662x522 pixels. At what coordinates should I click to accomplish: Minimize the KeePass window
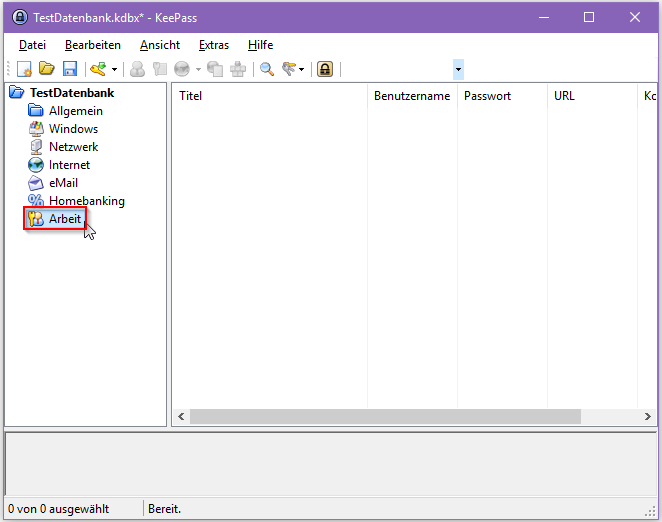click(544, 17)
